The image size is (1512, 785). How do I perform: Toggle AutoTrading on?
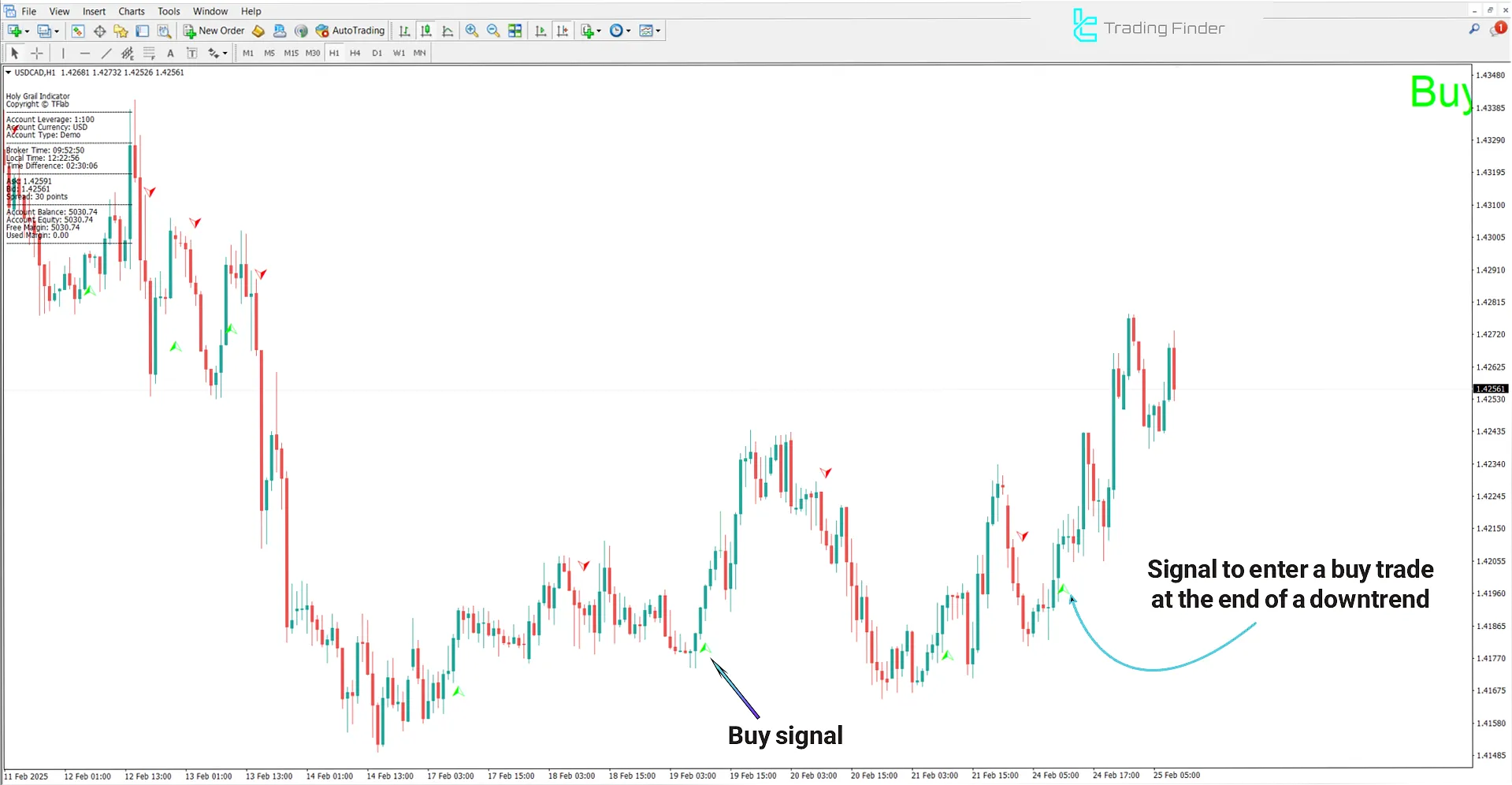point(350,31)
